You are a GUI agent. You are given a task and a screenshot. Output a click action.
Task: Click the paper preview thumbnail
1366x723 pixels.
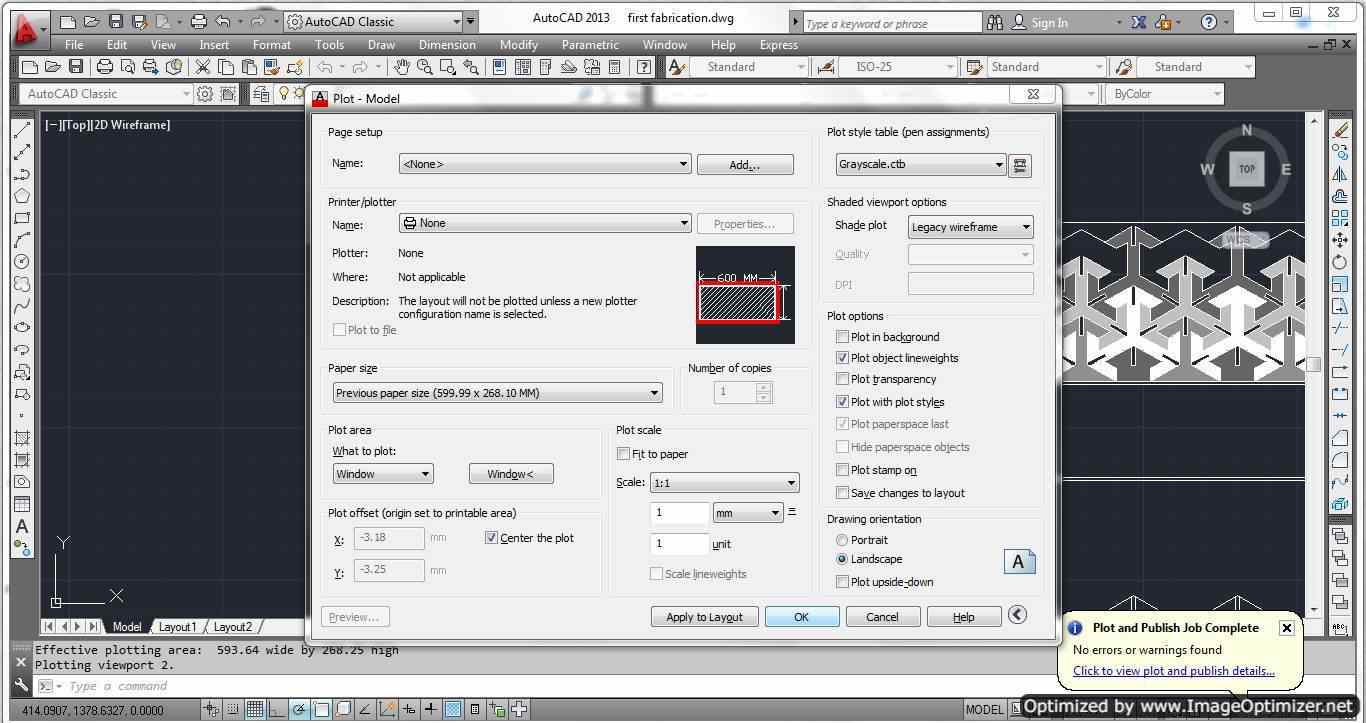coord(745,295)
